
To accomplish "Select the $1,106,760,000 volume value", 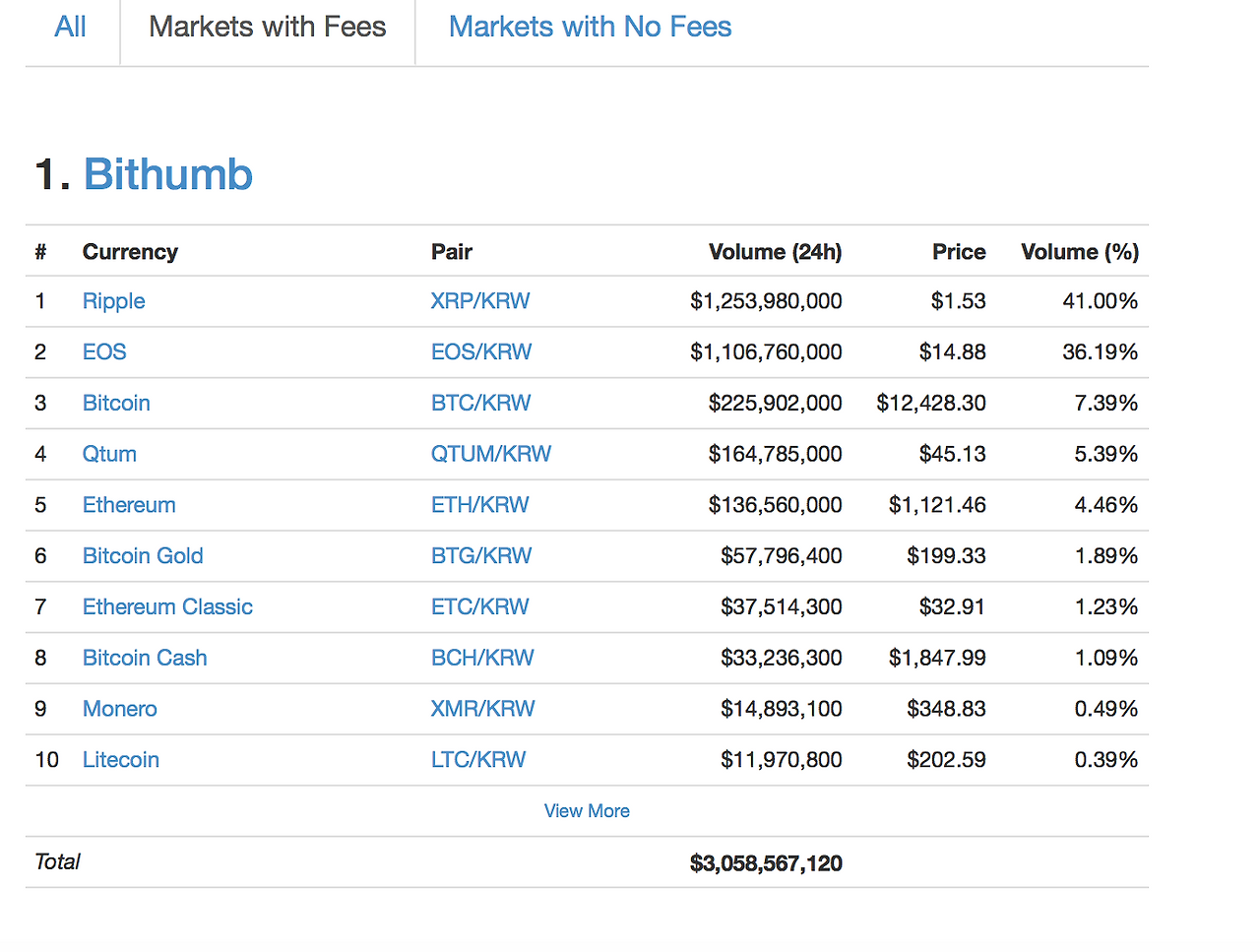I will [x=766, y=352].
